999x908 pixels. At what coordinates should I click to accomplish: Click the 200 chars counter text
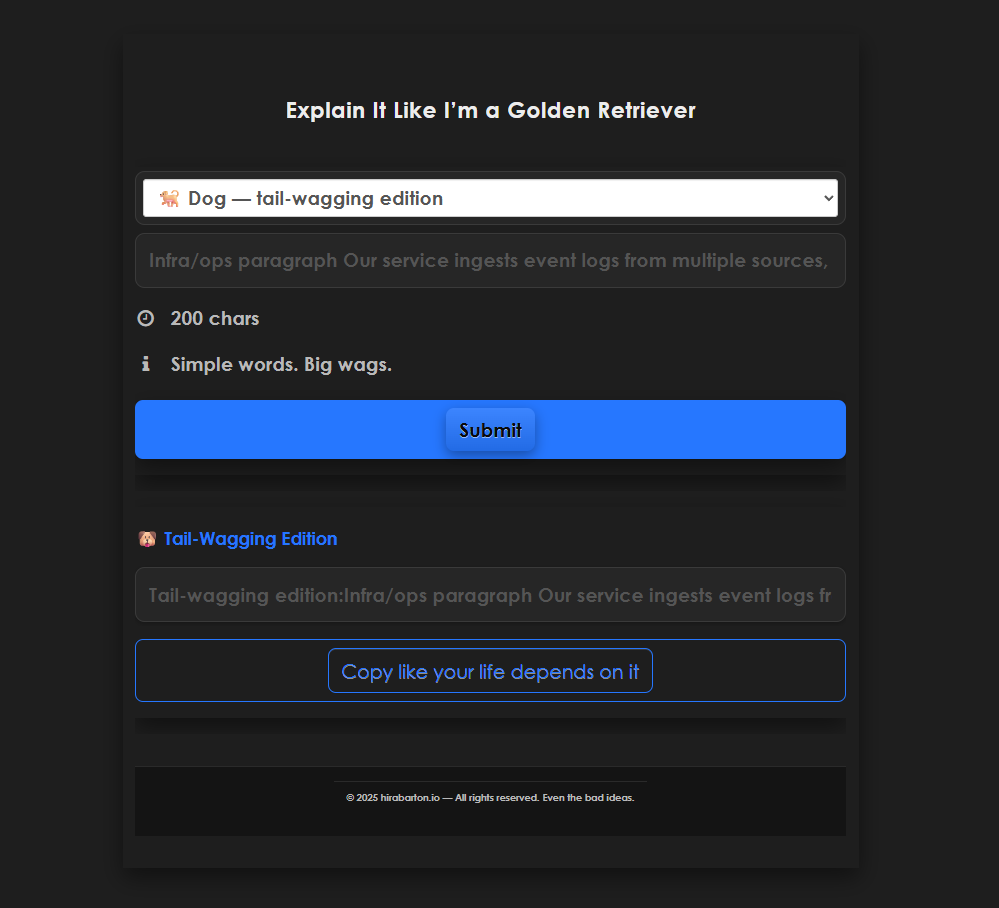pos(215,319)
